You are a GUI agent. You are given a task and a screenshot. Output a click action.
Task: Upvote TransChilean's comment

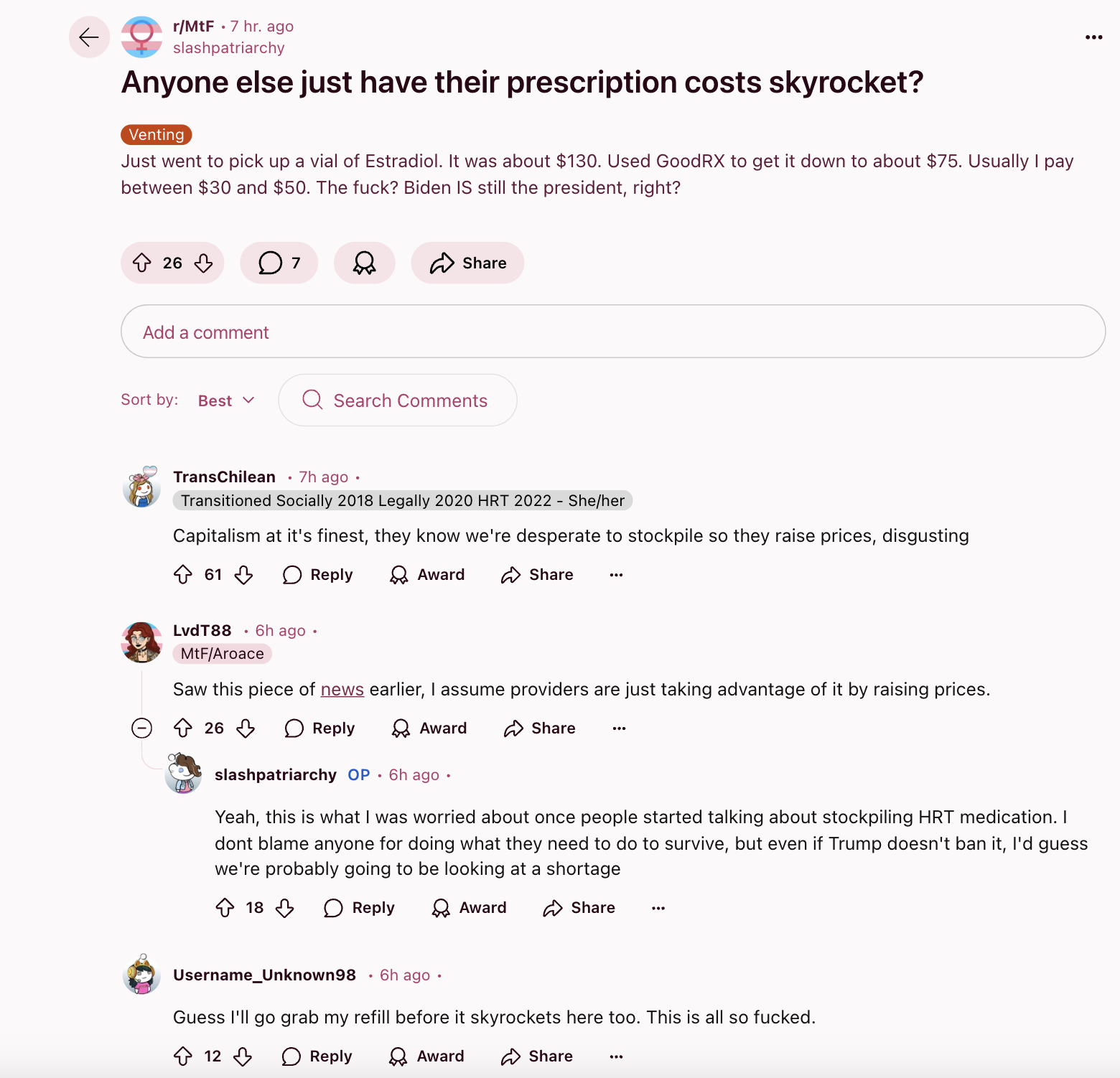[183, 575]
